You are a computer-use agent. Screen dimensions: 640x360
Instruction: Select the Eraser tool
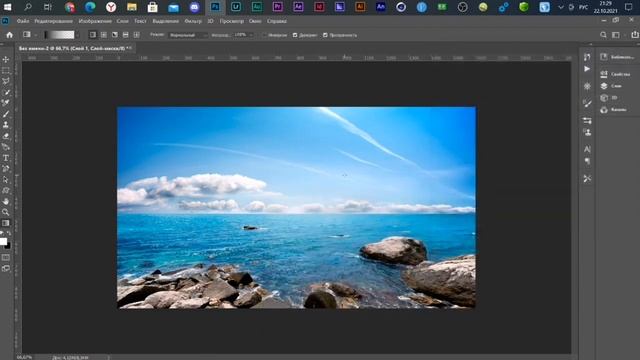[x=6, y=136]
